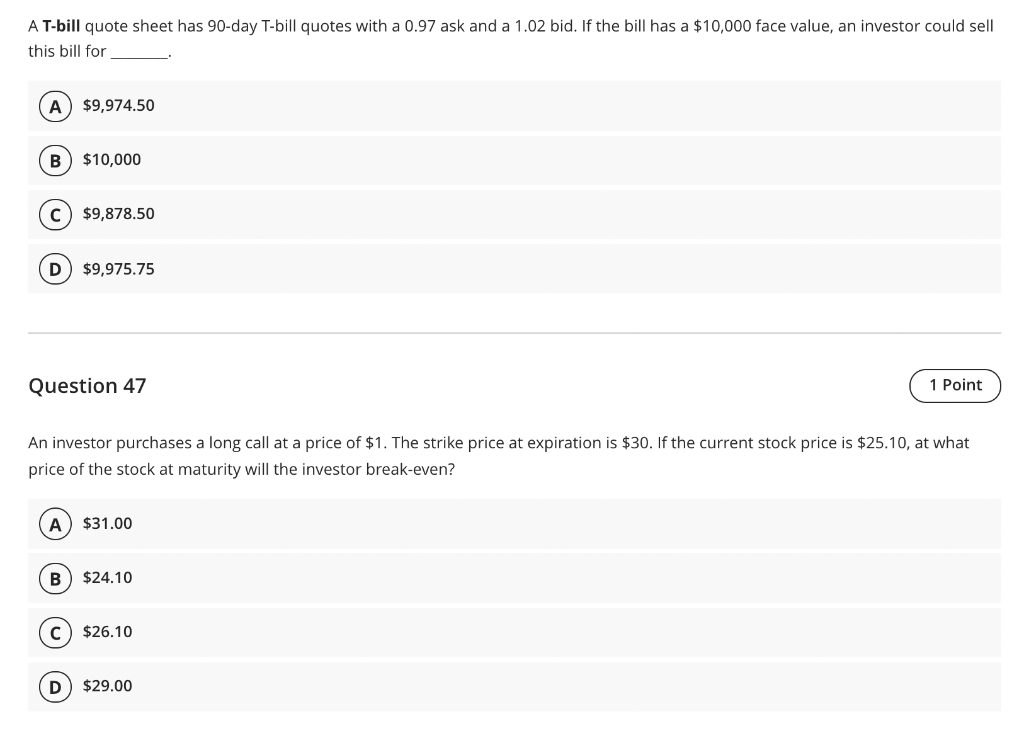This screenshot has height=748, width=1024.
Task: Click the circled letter B on the first question
Action: click(55, 159)
